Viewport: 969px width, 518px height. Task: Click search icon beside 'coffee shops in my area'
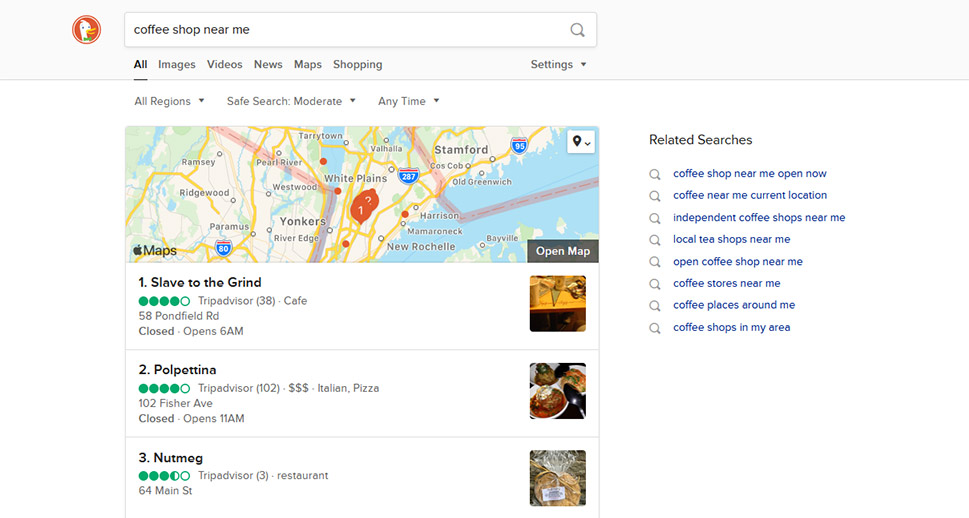point(654,328)
